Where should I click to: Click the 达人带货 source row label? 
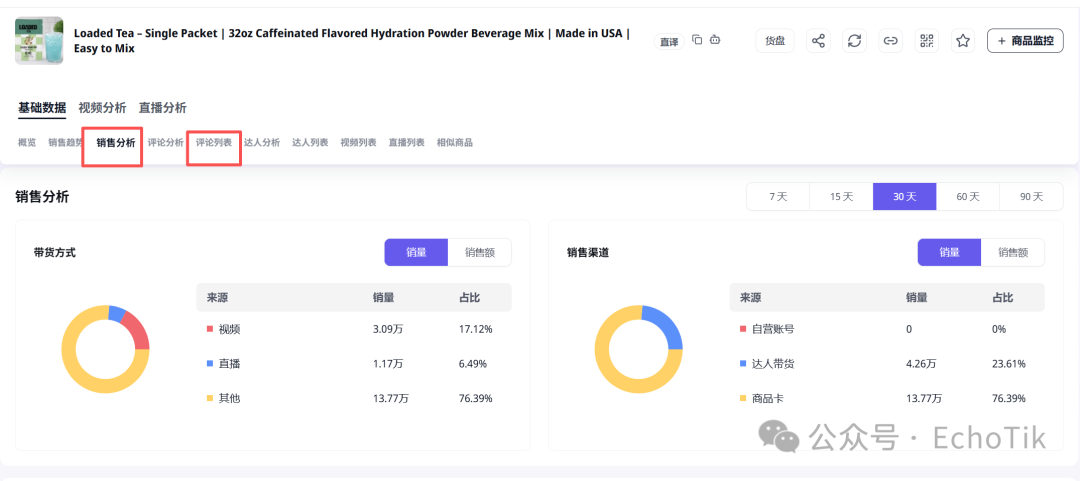tap(773, 364)
